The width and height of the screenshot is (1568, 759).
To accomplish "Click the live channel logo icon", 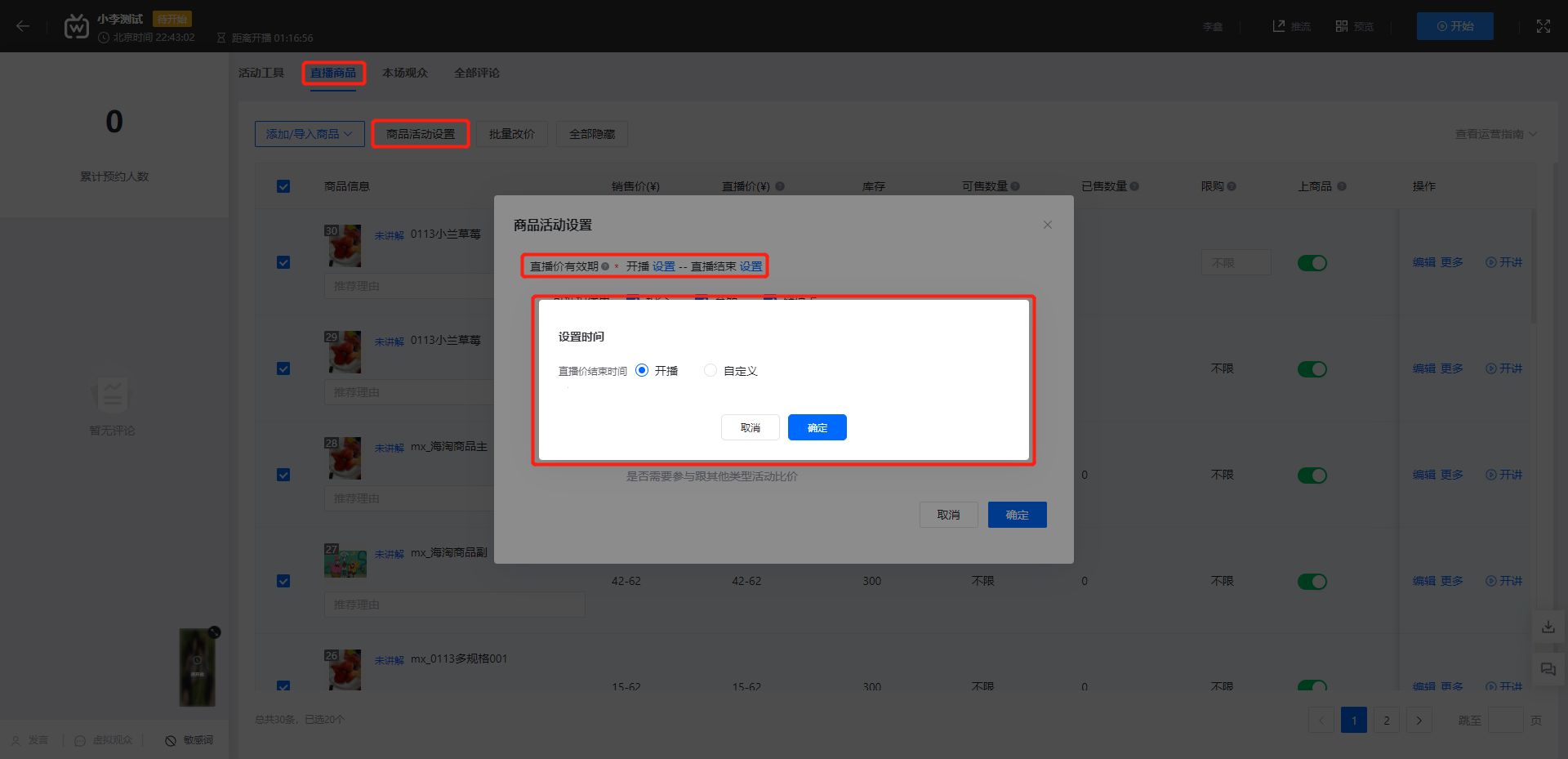I will pyautogui.click(x=76, y=26).
